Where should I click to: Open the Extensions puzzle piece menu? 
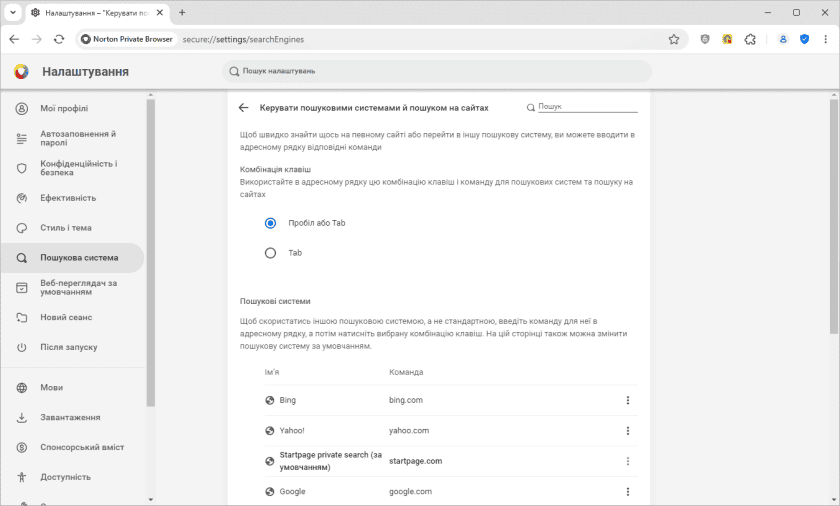coord(751,39)
